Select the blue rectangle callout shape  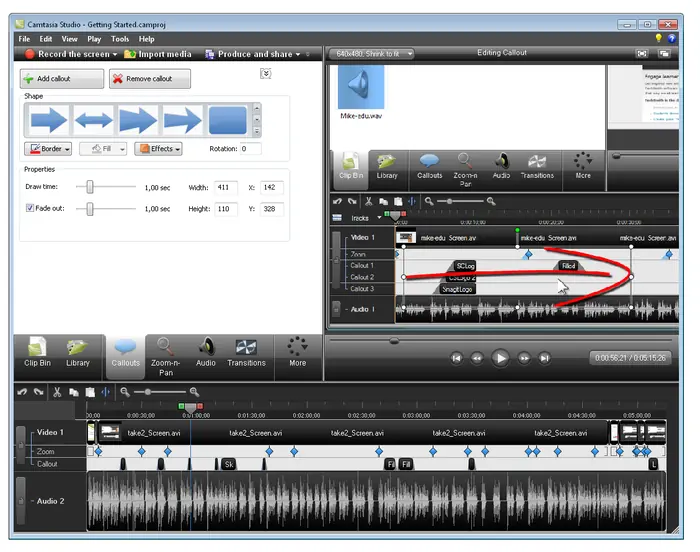[x=227, y=120]
